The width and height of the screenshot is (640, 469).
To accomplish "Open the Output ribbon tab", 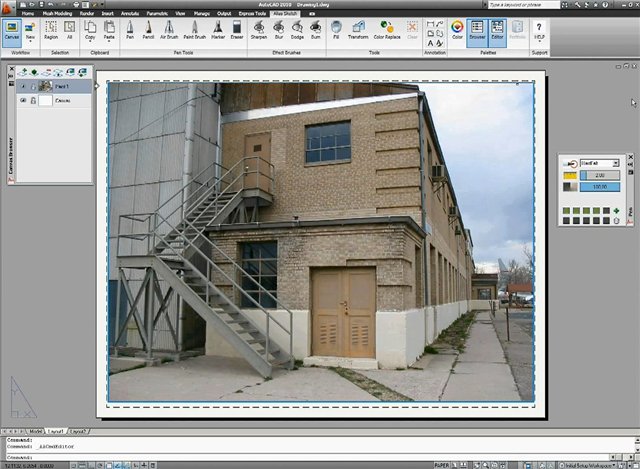I will pos(224,13).
